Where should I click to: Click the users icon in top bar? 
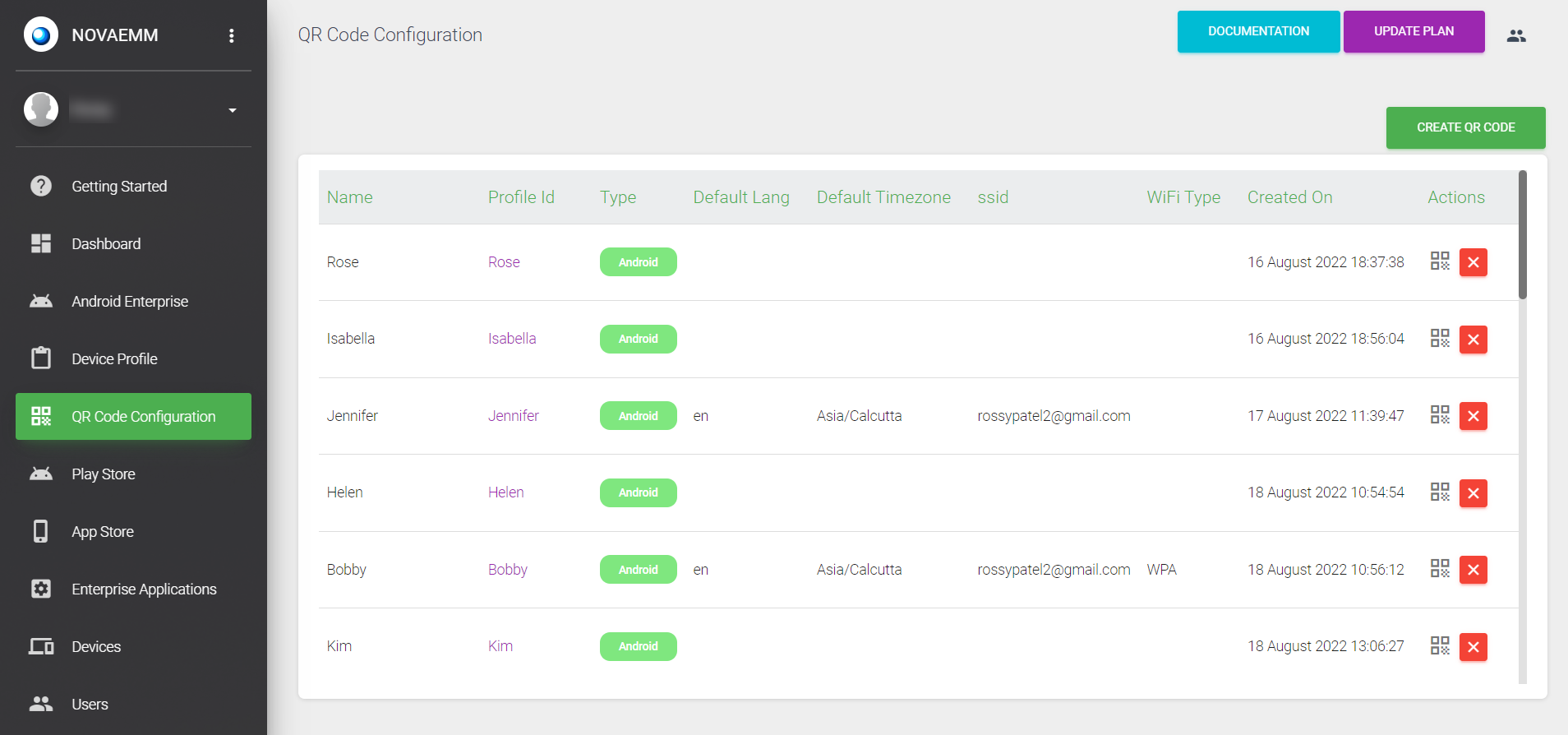[x=1515, y=35]
